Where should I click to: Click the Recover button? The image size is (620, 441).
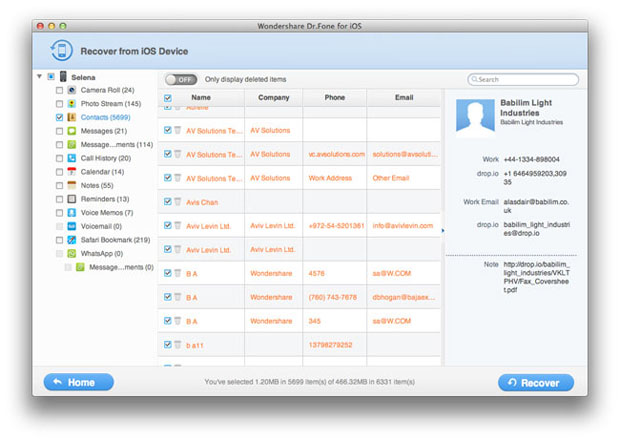click(536, 382)
